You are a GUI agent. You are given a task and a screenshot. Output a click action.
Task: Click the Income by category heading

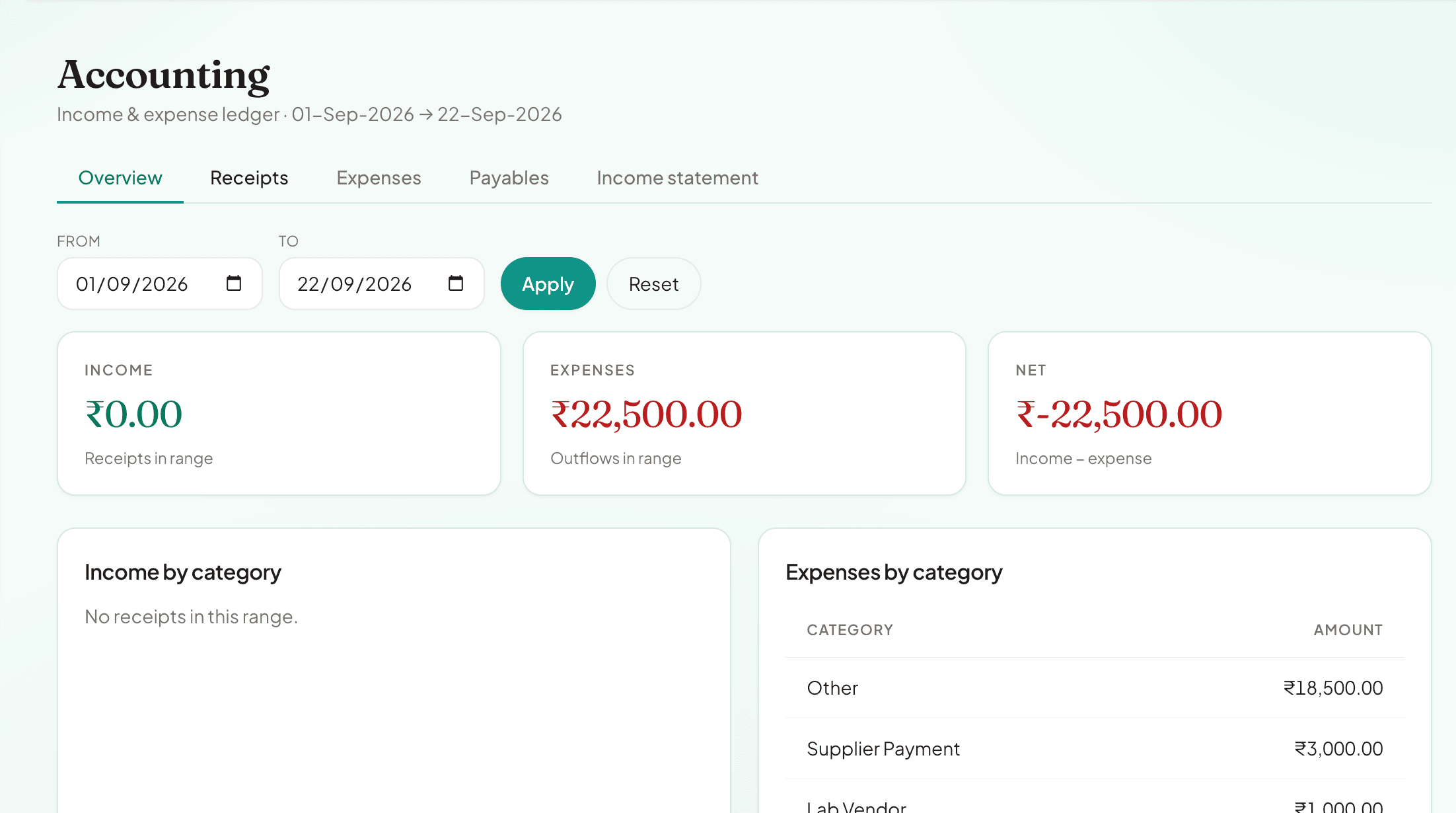pos(183,572)
